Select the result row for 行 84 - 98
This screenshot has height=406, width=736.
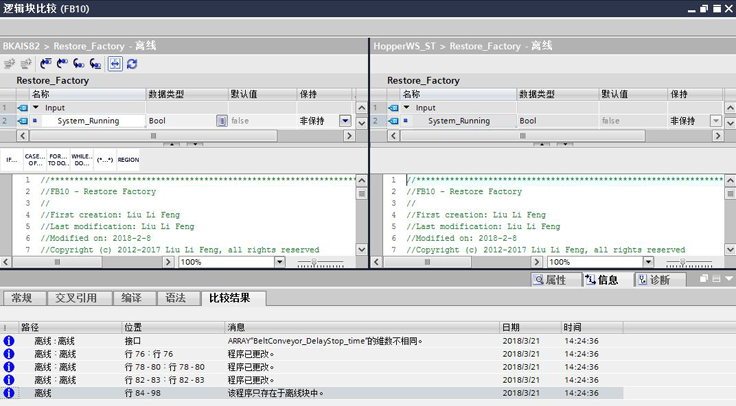click(x=300, y=393)
